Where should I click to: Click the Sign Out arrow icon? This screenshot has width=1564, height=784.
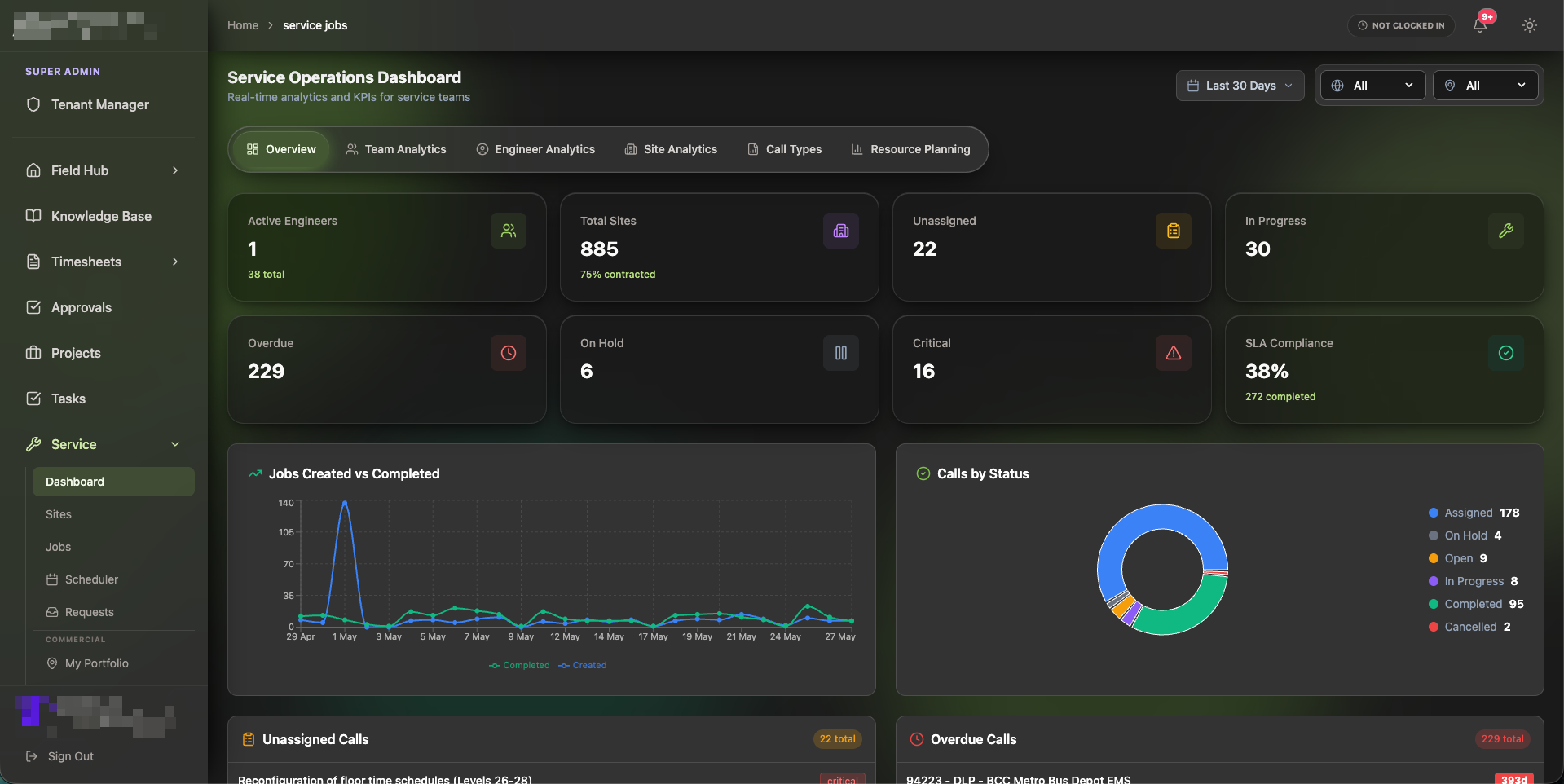click(x=32, y=756)
